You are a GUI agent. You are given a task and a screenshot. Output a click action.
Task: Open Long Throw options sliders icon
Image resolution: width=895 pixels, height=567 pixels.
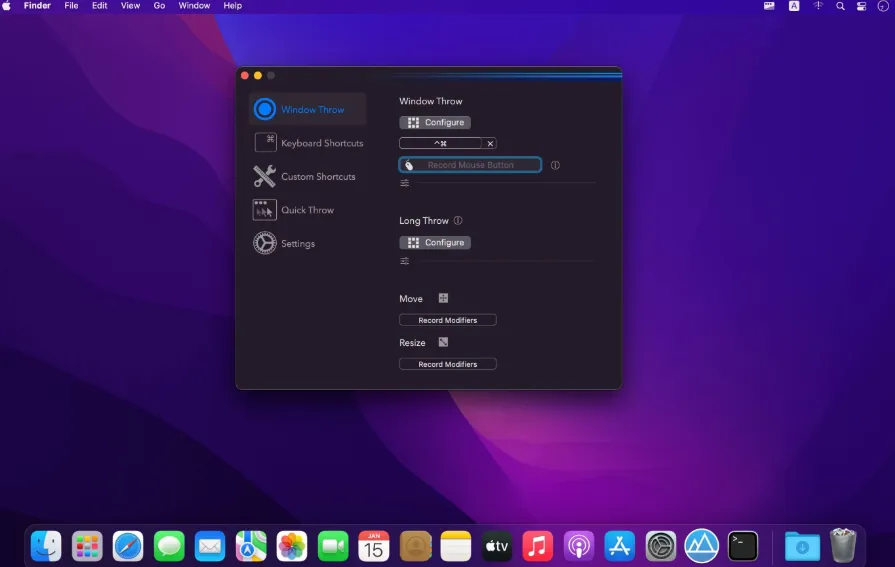tap(405, 261)
